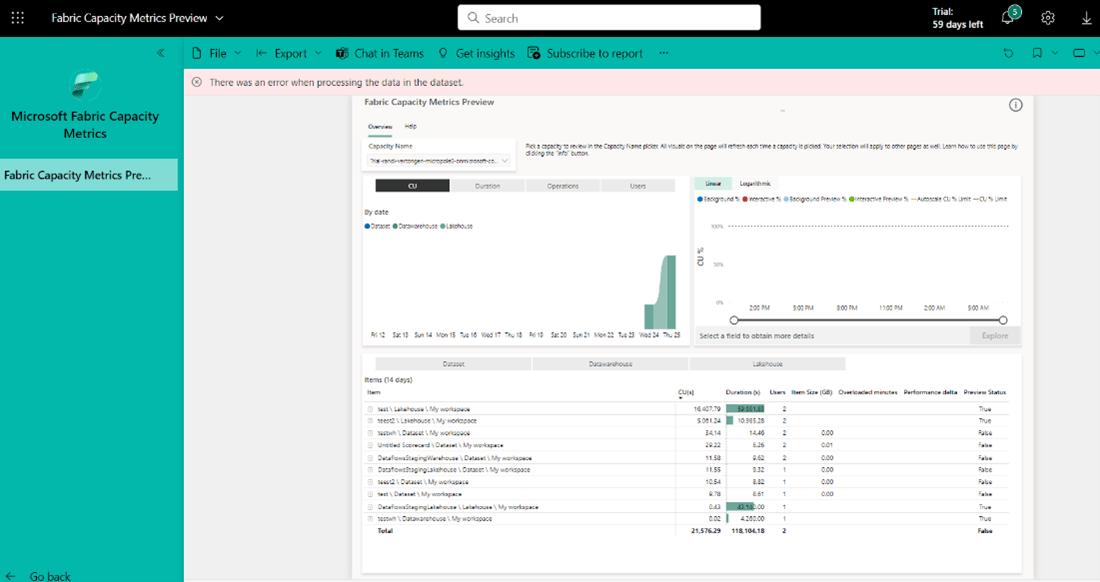
Task: Select the CU chart tab
Action: [412, 186]
